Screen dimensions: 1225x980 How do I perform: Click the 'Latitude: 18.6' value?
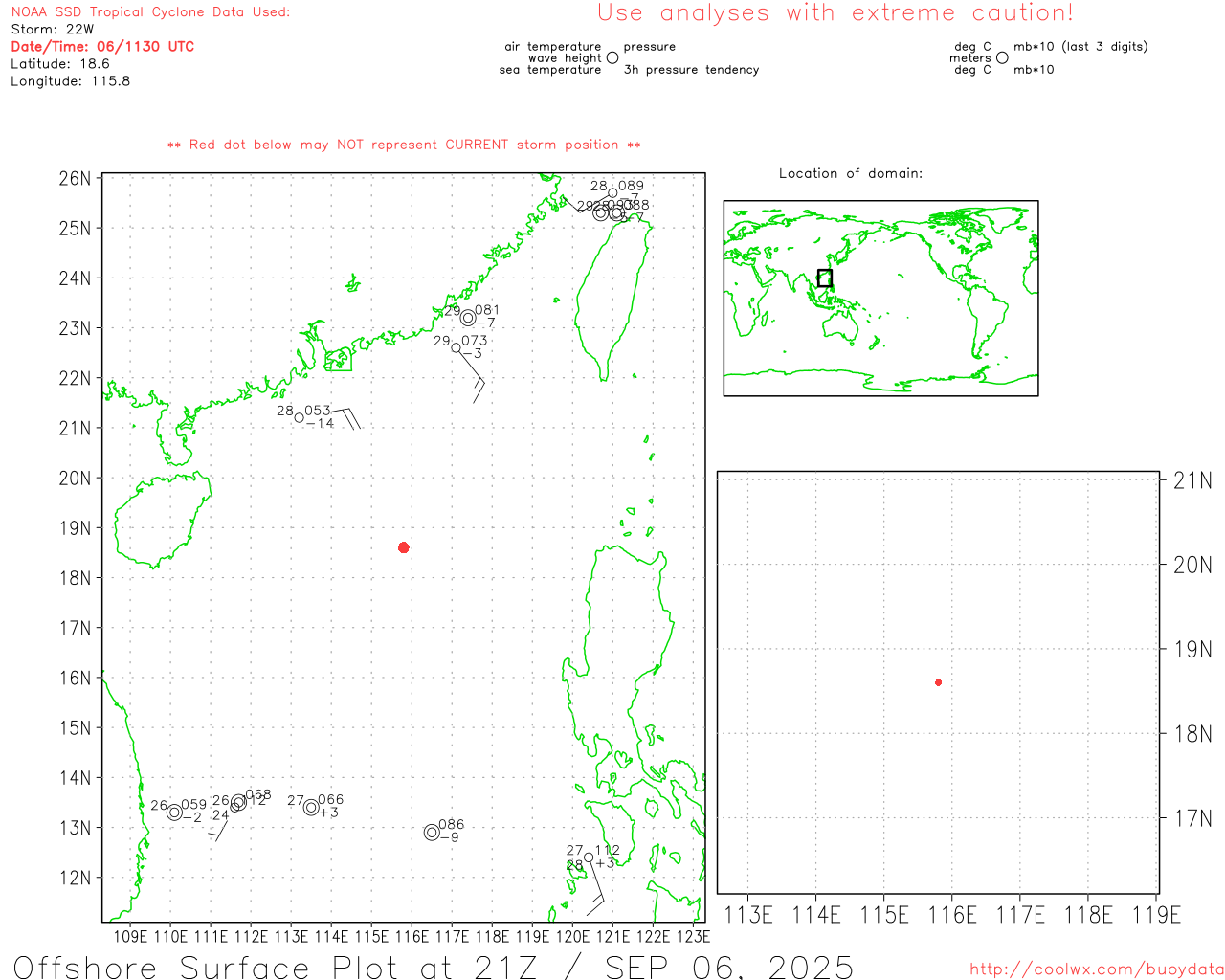(60, 63)
